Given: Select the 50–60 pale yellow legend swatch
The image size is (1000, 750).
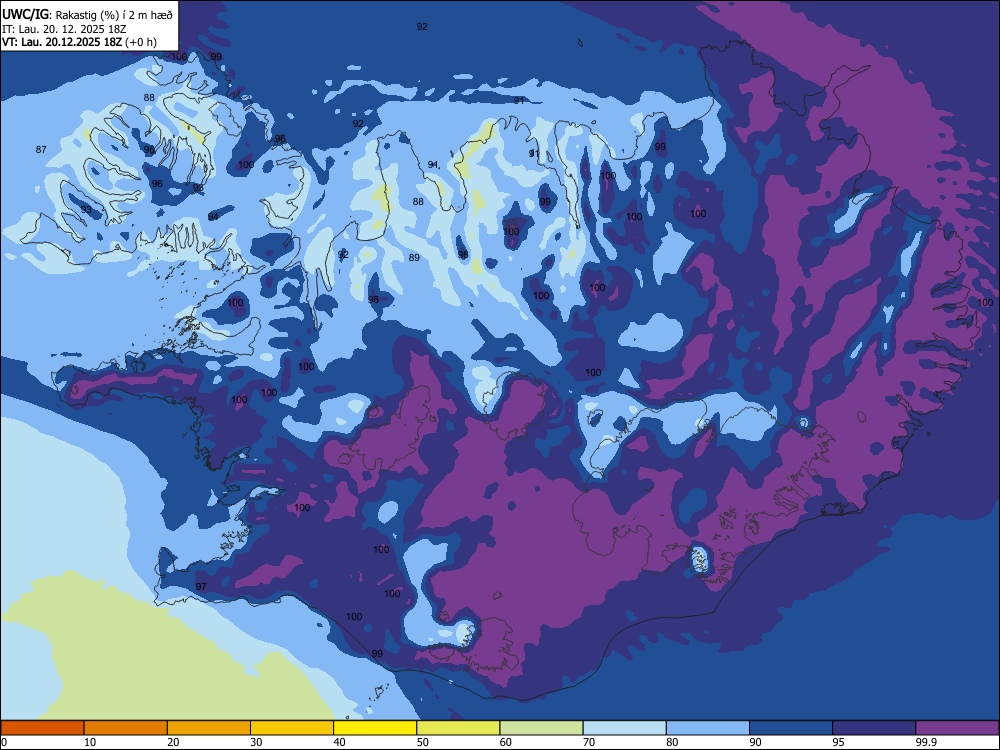Looking at the screenshot, I should point(458,728).
